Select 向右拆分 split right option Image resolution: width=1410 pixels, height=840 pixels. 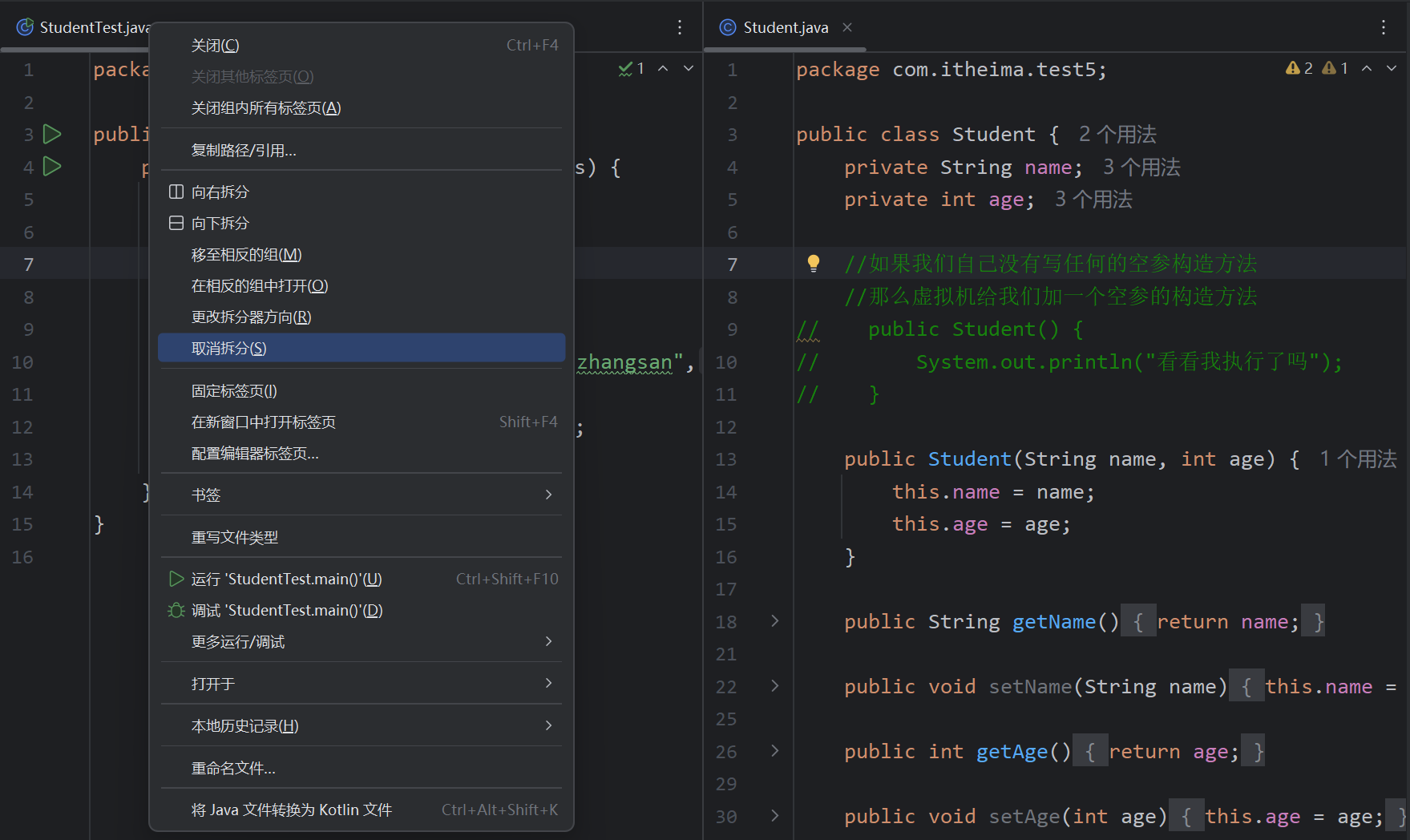[x=362, y=192]
